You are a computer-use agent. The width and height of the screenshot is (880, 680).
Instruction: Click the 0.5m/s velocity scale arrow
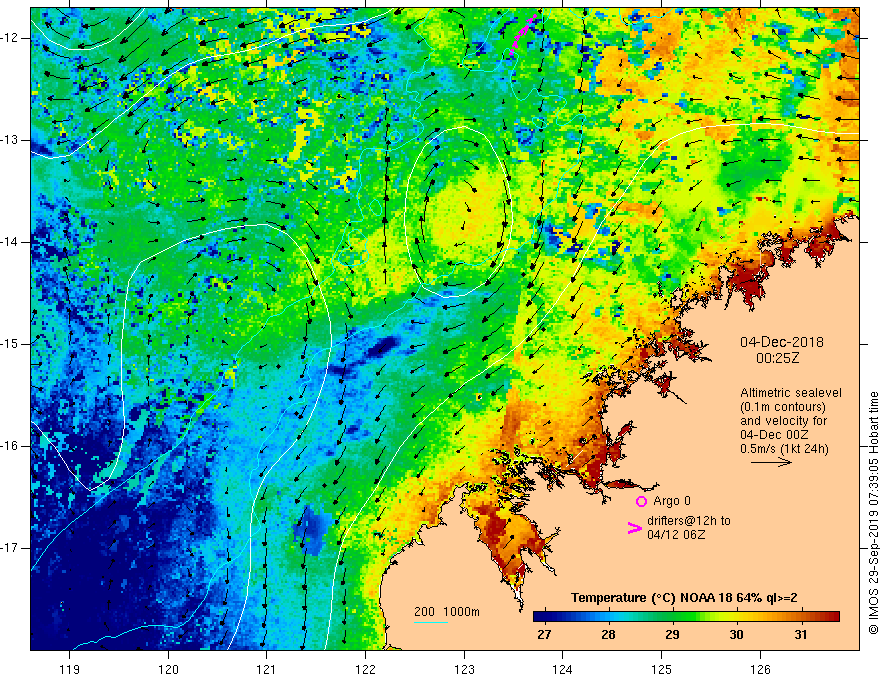pos(771,462)
